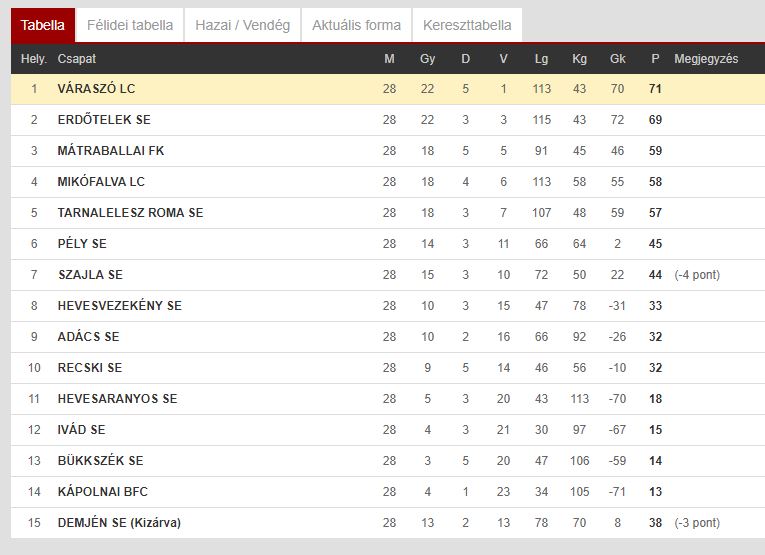Select the Aktuális forma tab

click(x=356, y=25)
